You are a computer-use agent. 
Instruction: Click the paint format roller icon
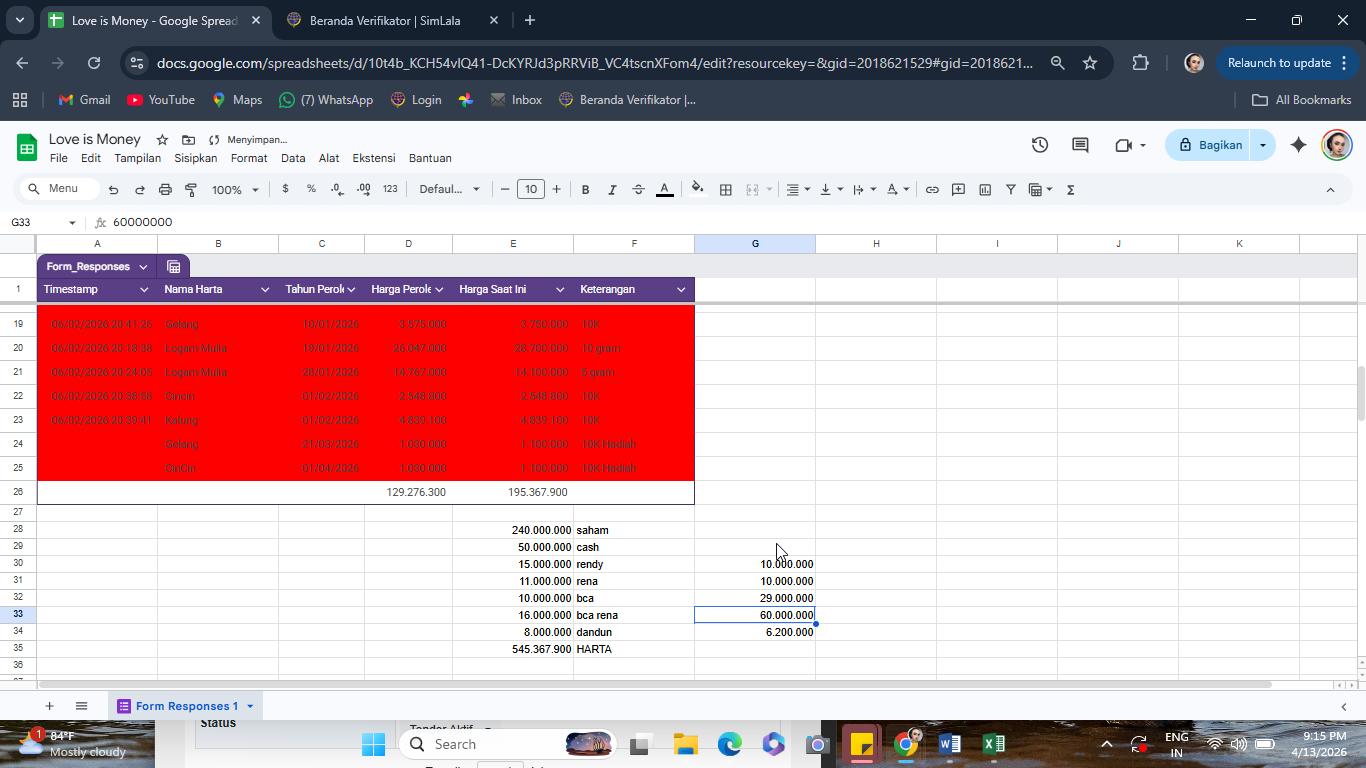coord(191,189)
